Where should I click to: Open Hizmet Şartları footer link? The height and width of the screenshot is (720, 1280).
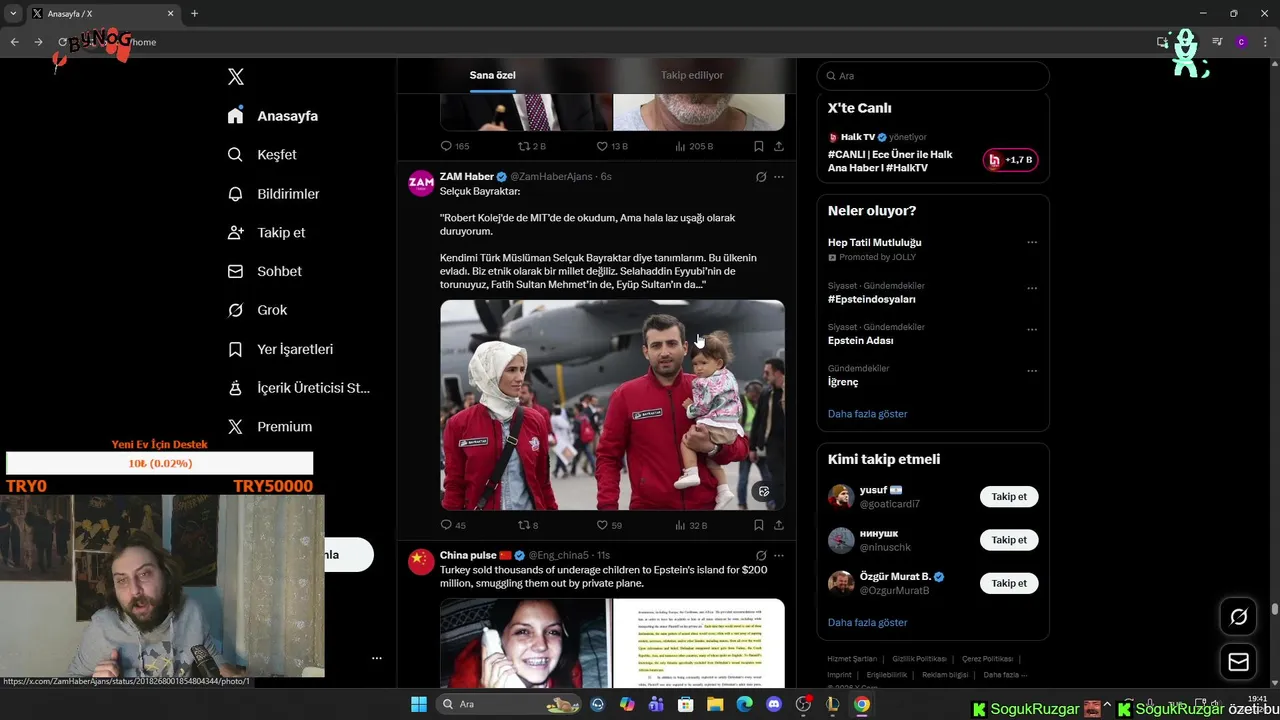(852, 659)
